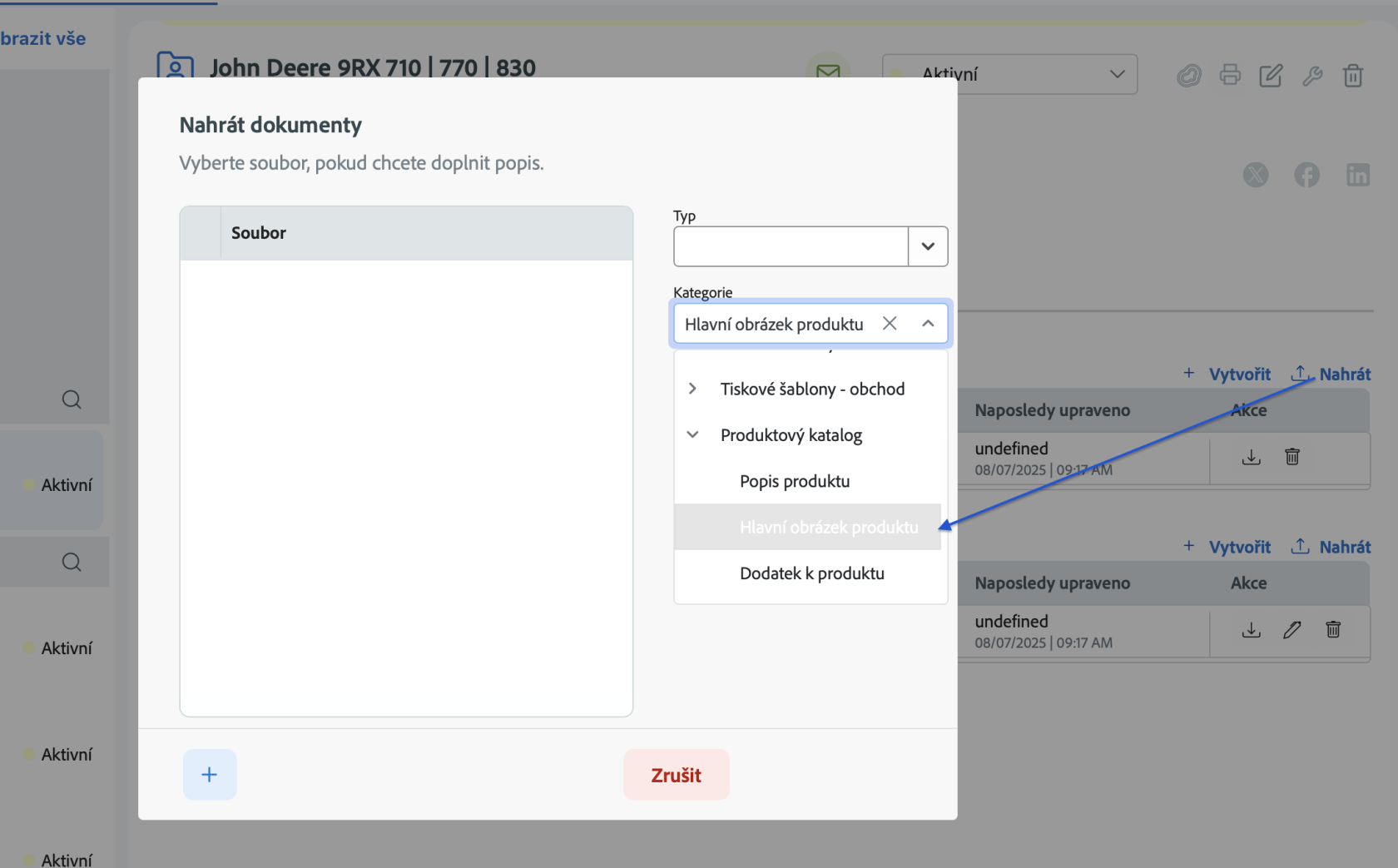Viewport: 1398px width, 868px height.
Task: Add a file with the plus button
Action: 210,775
